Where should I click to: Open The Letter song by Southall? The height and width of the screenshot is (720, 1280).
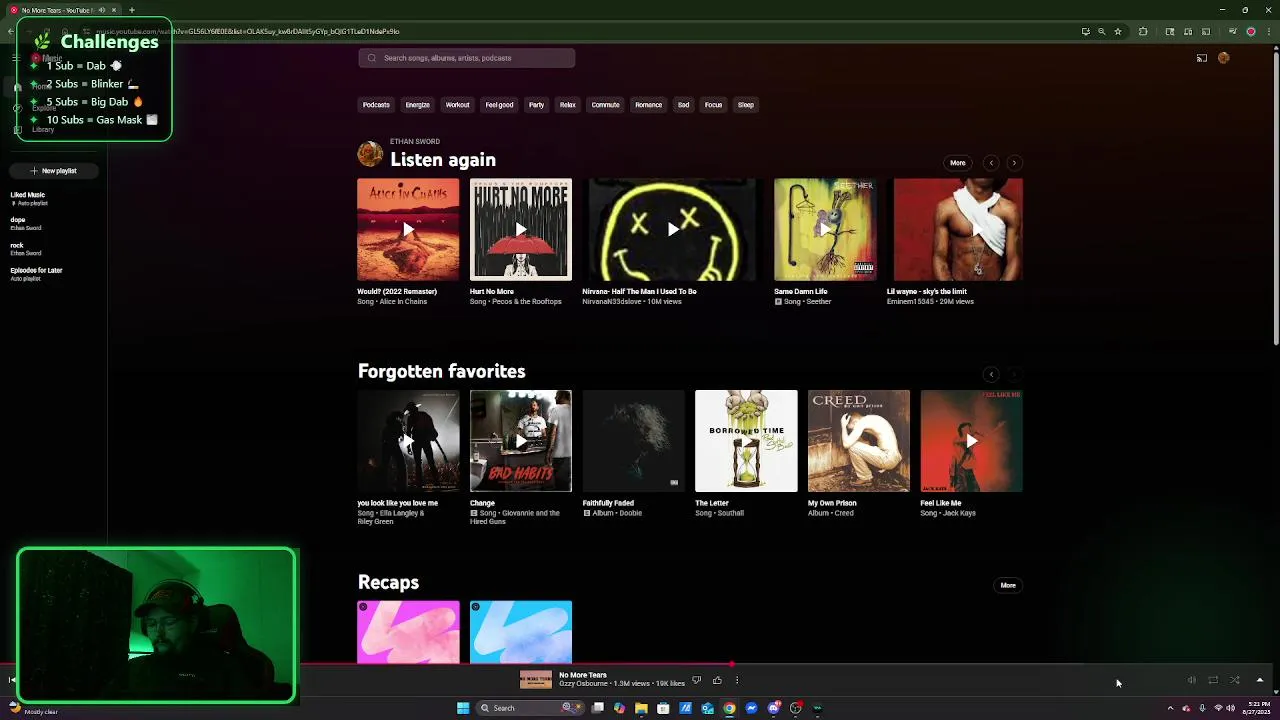746,441
